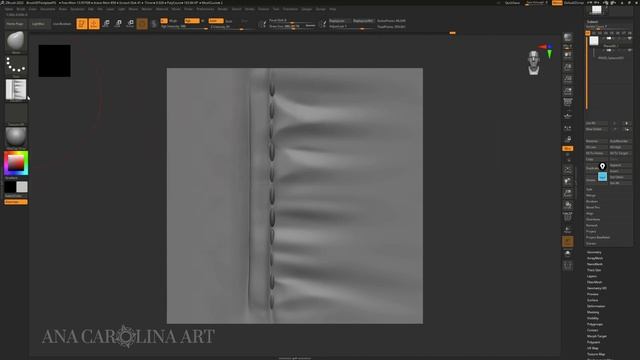Open the Preferences menu

tap(205, 9)
